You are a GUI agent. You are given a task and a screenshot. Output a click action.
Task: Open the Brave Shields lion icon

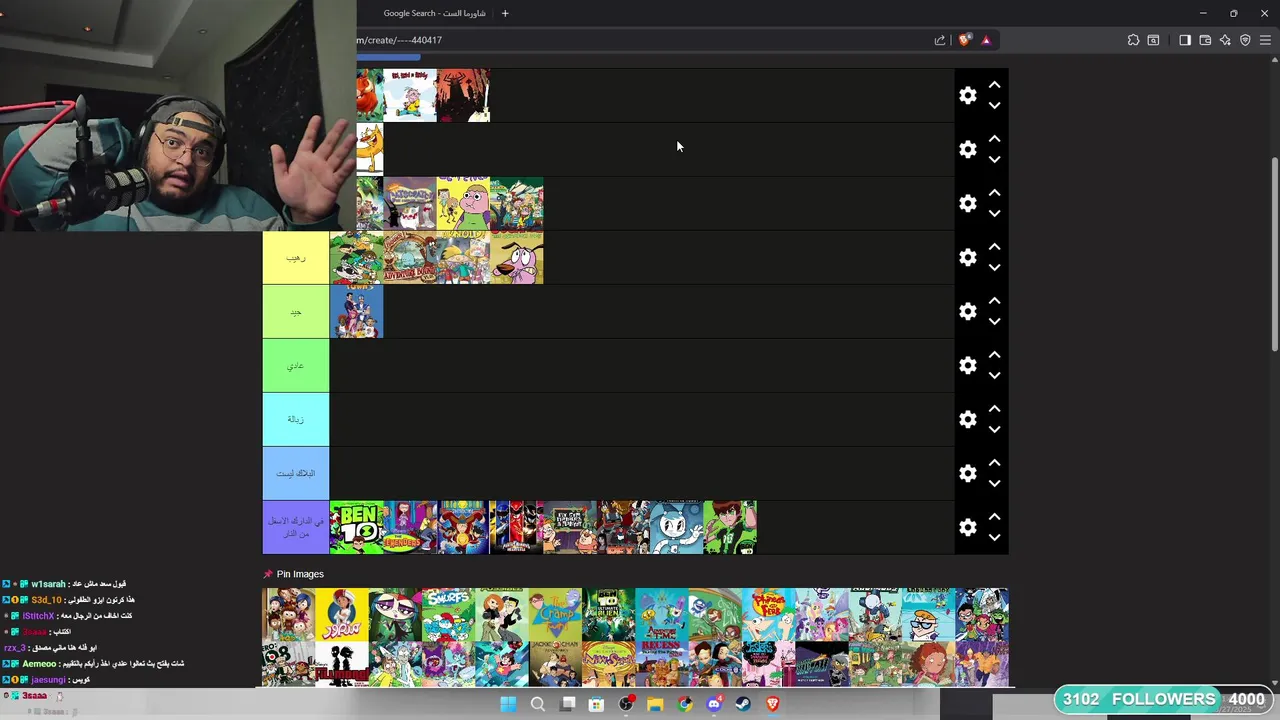pyautogui.click(x=964, y=40)
